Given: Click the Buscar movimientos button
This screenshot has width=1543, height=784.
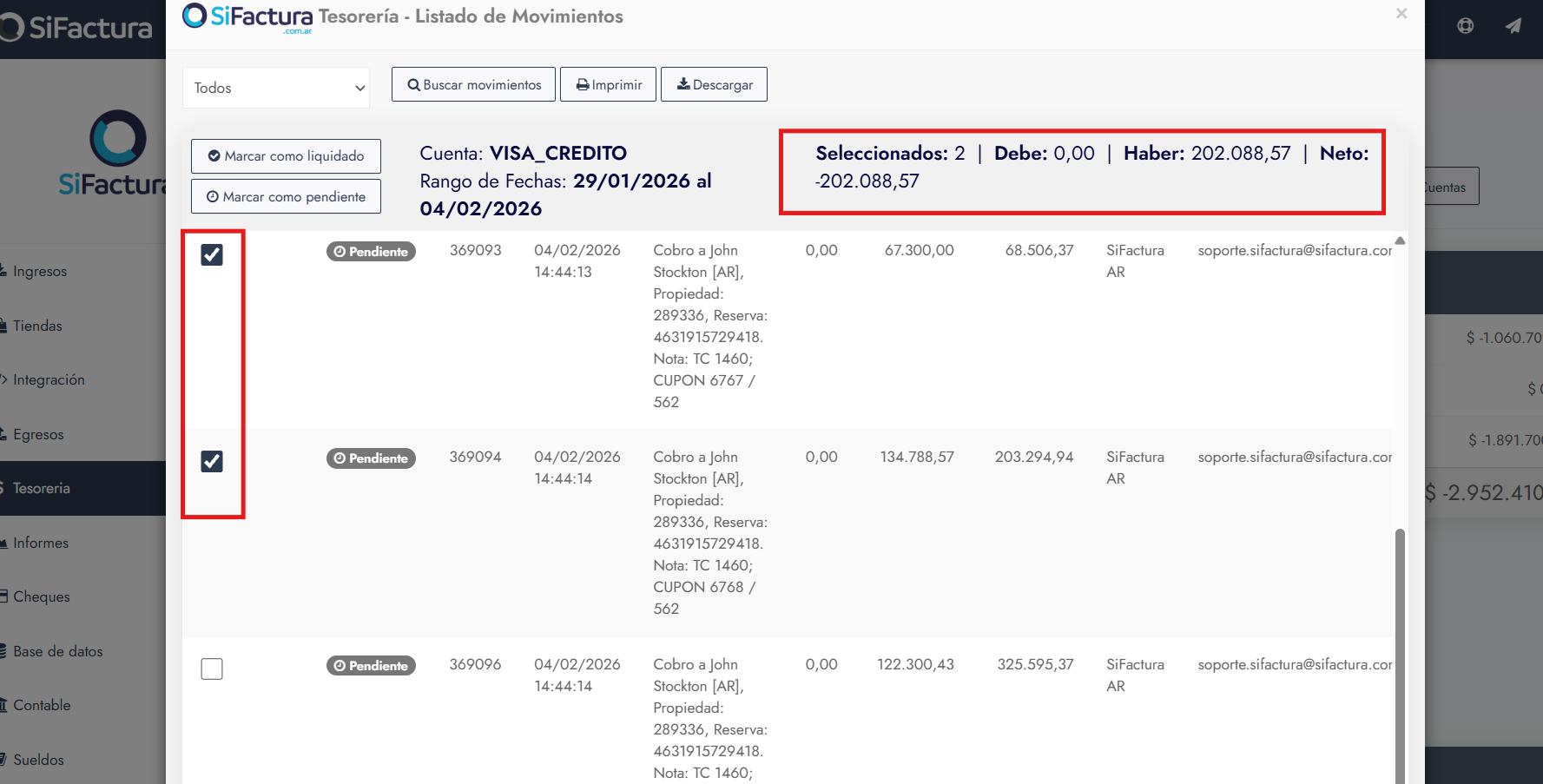Looking at the screenshot, I should (x=473, y=84).
